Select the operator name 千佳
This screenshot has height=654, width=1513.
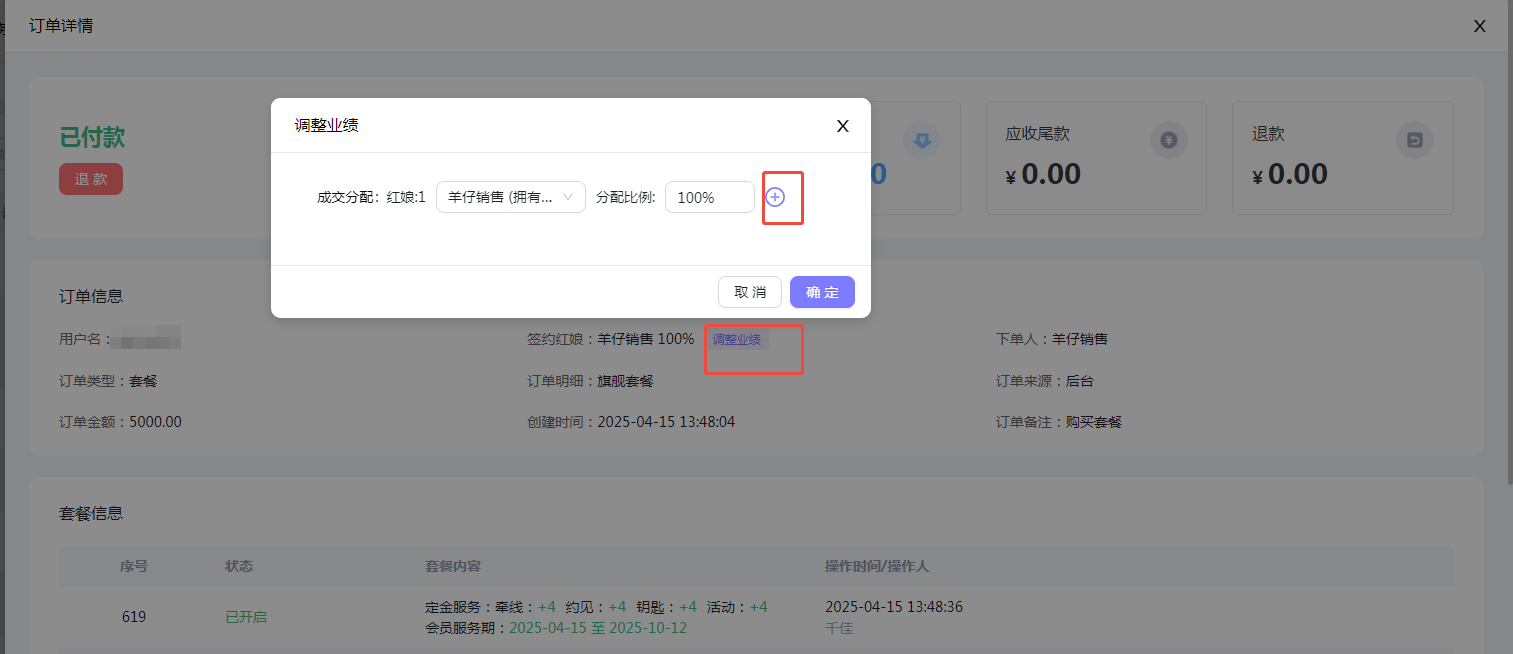(x=839, y=628)
